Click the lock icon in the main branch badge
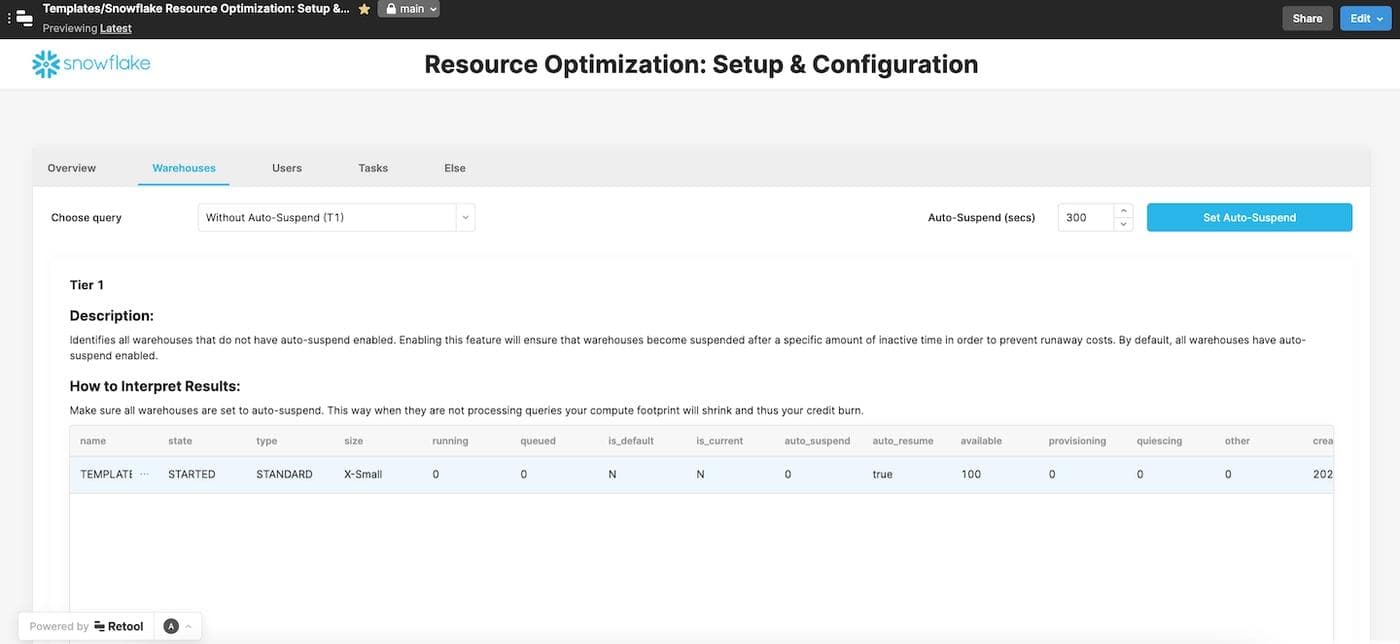The height and width of the screenshot is (644, 1400). [x=392, y=8]
